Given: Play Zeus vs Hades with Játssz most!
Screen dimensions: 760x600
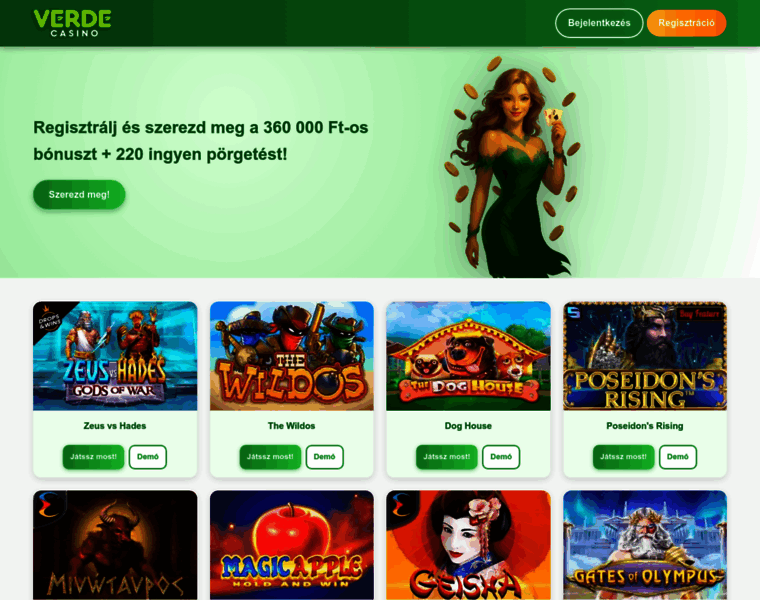Looking at the screenshot, I should tap(94, 457).
